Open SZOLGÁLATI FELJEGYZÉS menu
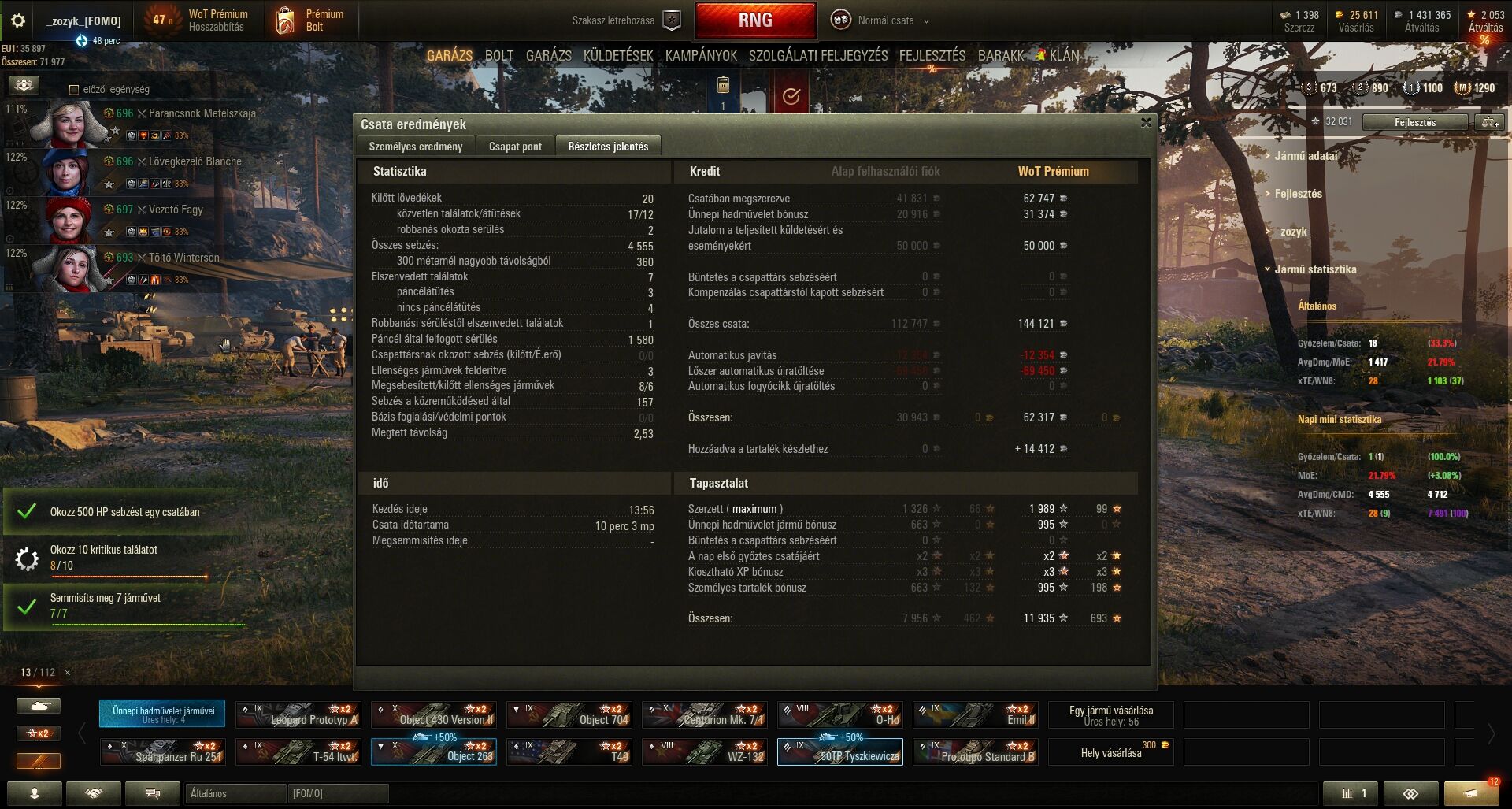 818,55
